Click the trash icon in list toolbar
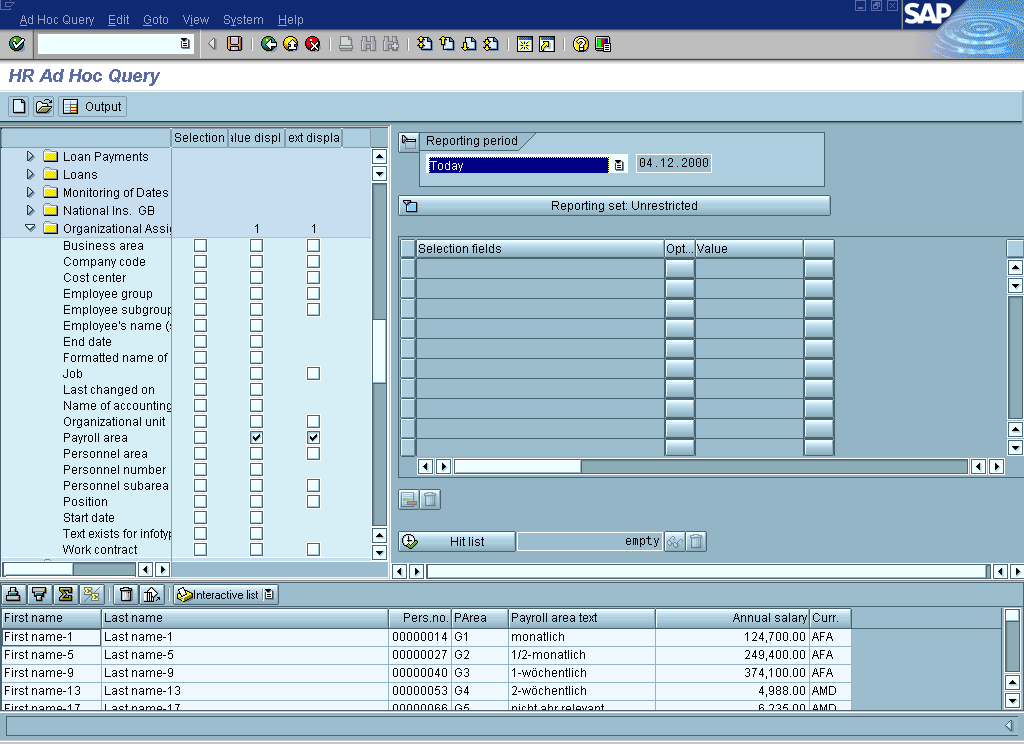The image size is (1024, 744). click(x=126, y=594)
